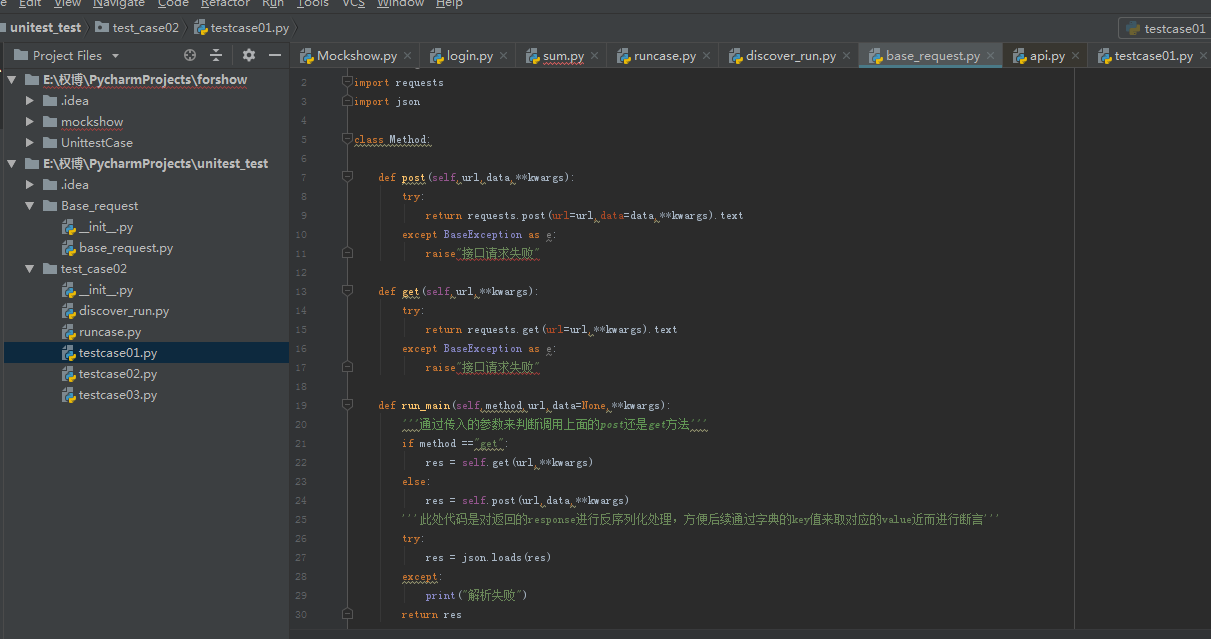Open the Run menu
This screenshot has height=639, width=1211.
click(273, 4)
